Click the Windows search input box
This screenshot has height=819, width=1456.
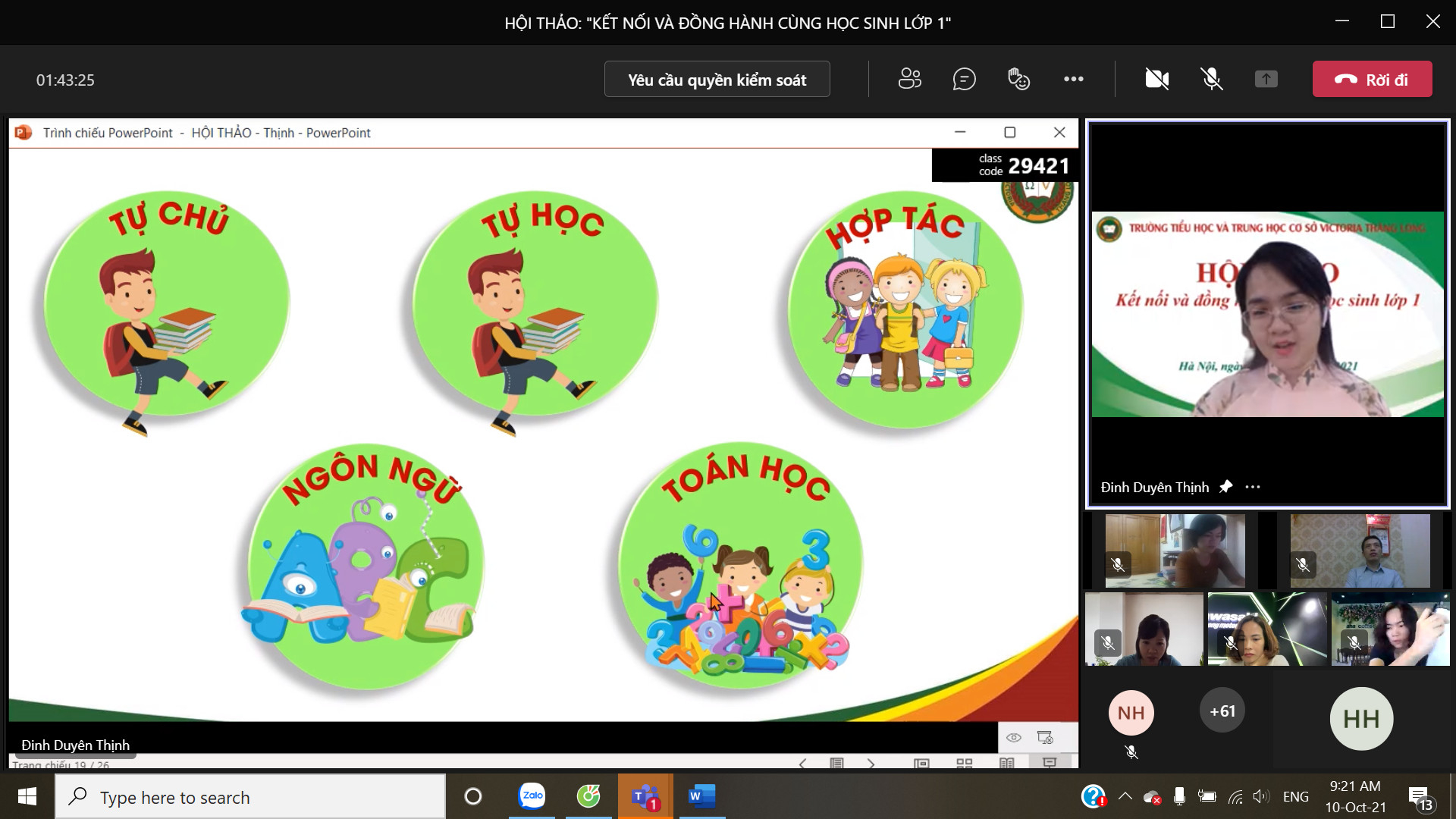pyautogui.click(x=250, y=797)
